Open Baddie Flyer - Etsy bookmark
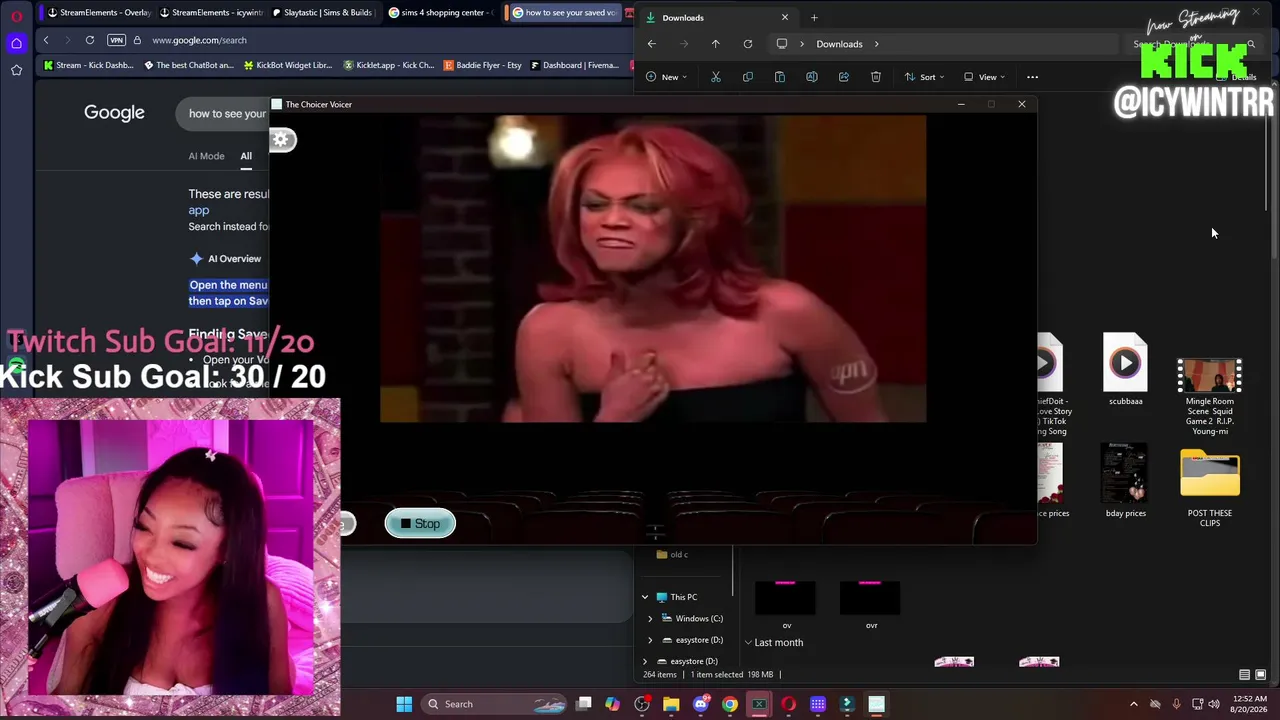Screen dimensions: 1280x720 click(482, 65)
